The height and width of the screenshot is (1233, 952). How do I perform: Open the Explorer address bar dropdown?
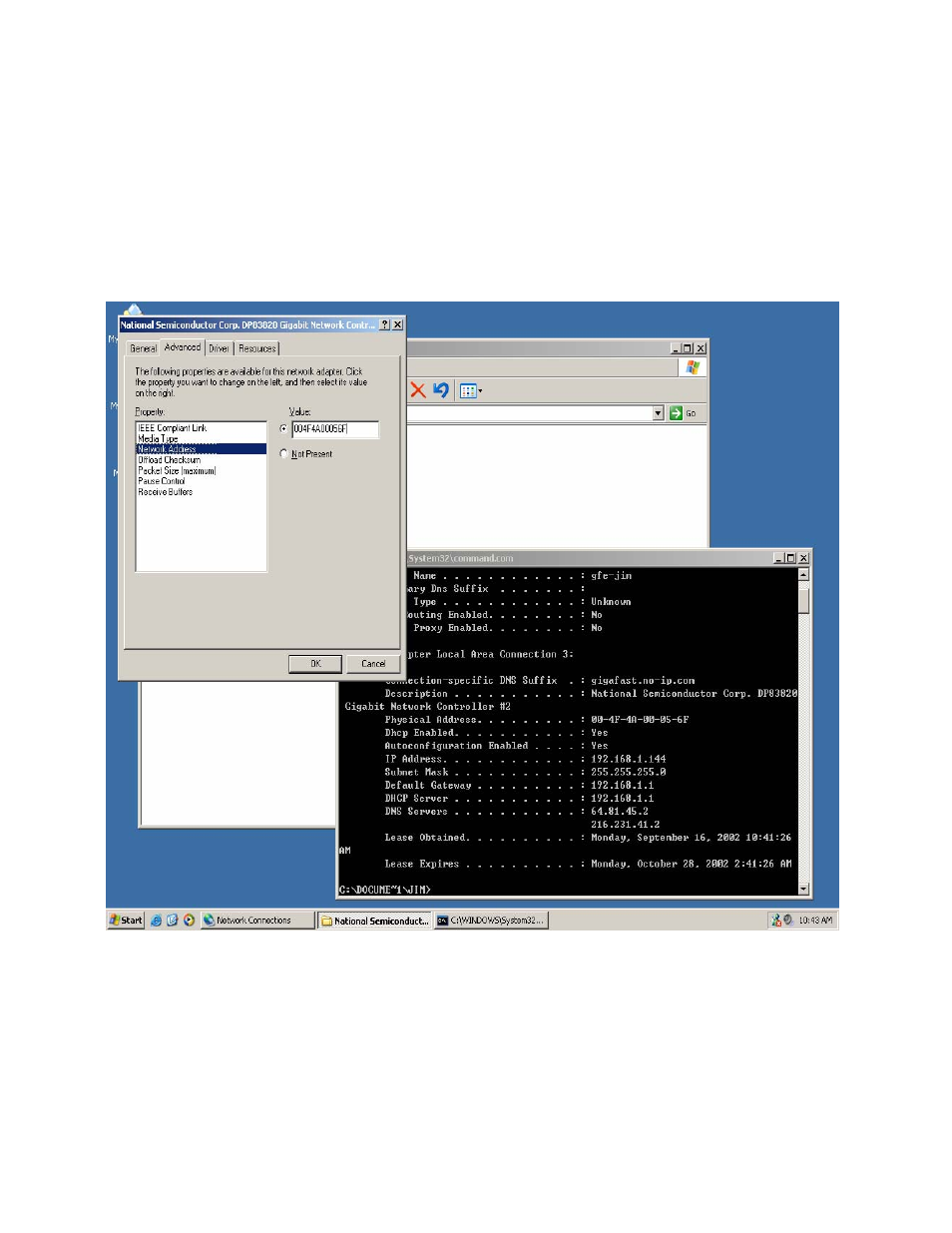pos(658,413)
